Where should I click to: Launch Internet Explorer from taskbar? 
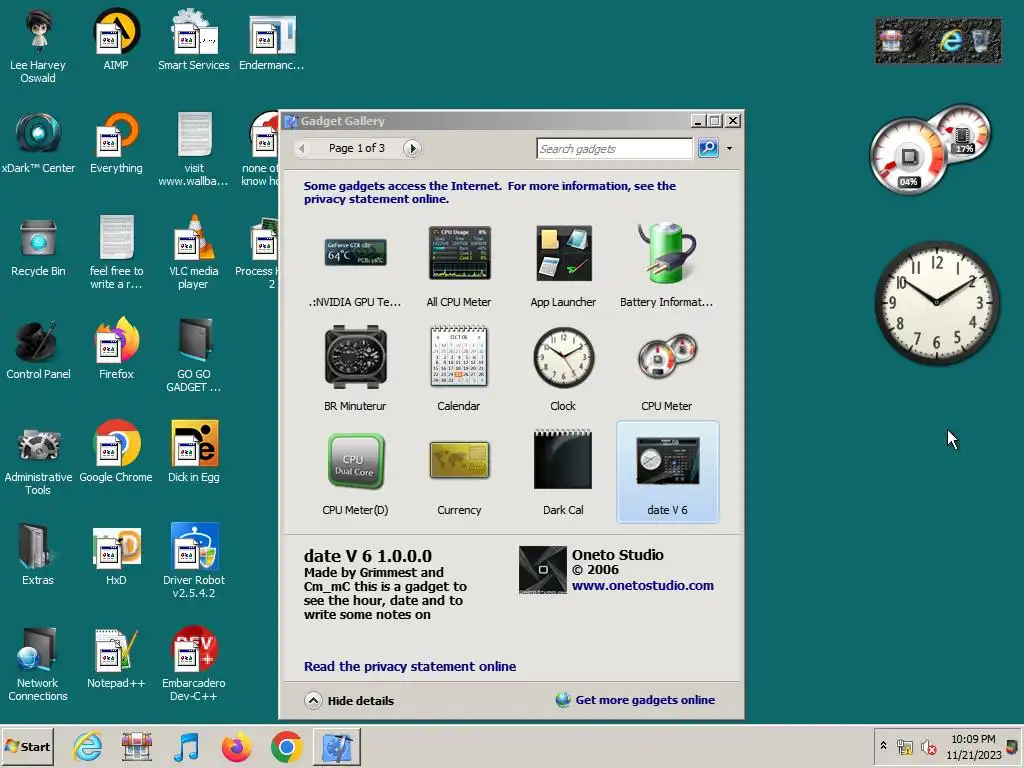[x=88, y=746]
